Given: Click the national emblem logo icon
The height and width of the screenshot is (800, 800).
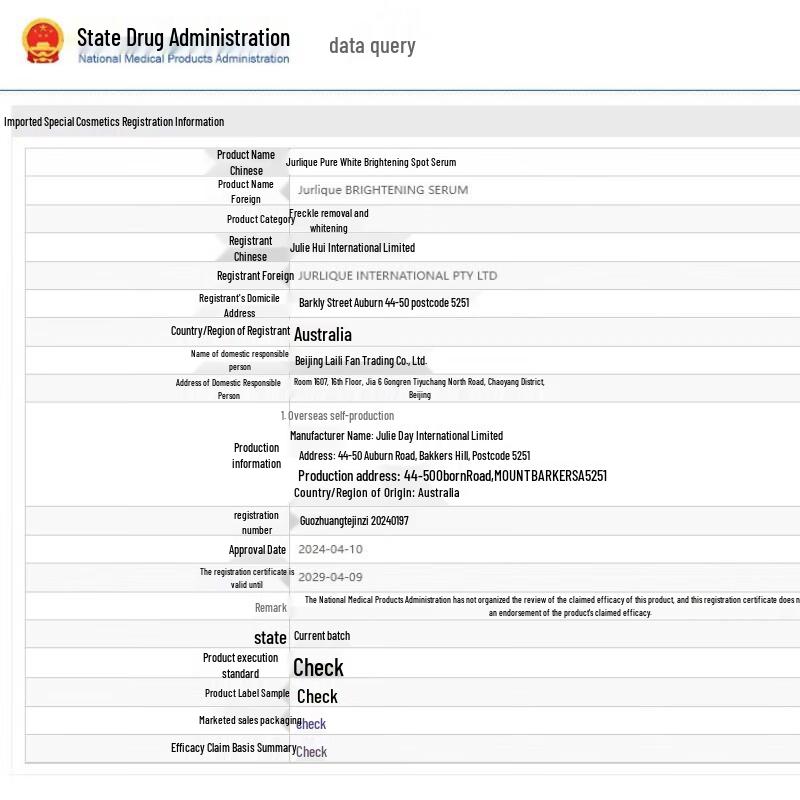Looking at the screenshot, I should [43, 41].
